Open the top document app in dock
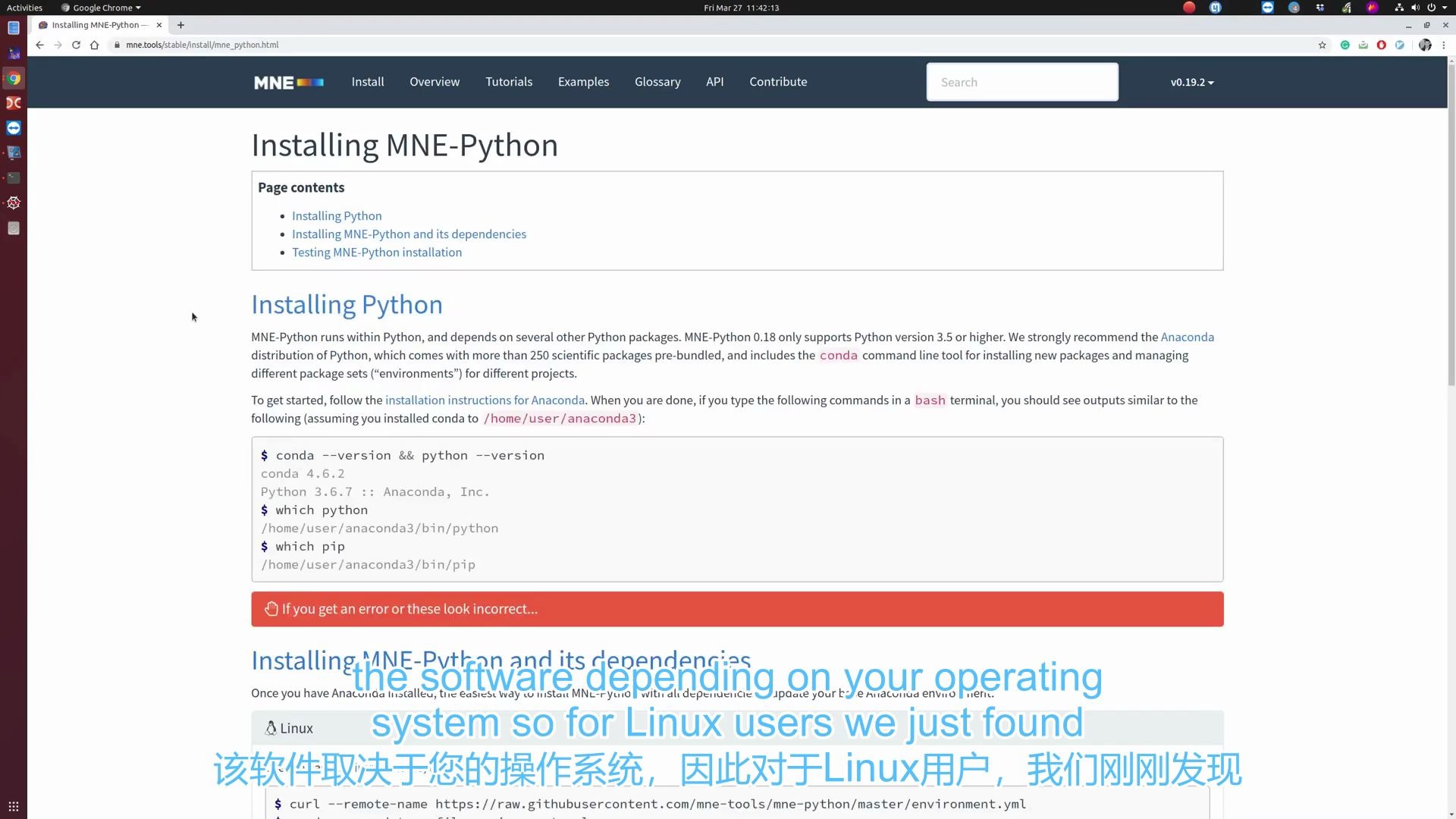Image resolution: width=1456 pixels, height=819 pixels. click(14, 28)
